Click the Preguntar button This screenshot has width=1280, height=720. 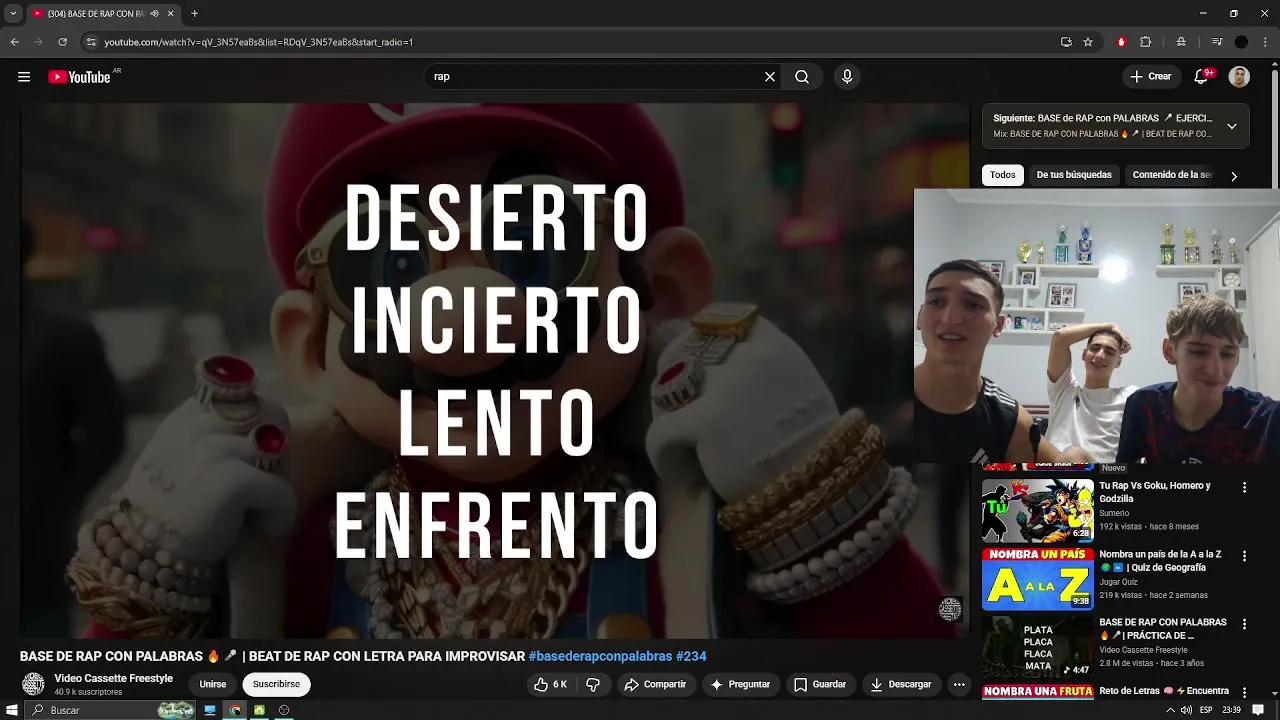click(x=740, y=685)
